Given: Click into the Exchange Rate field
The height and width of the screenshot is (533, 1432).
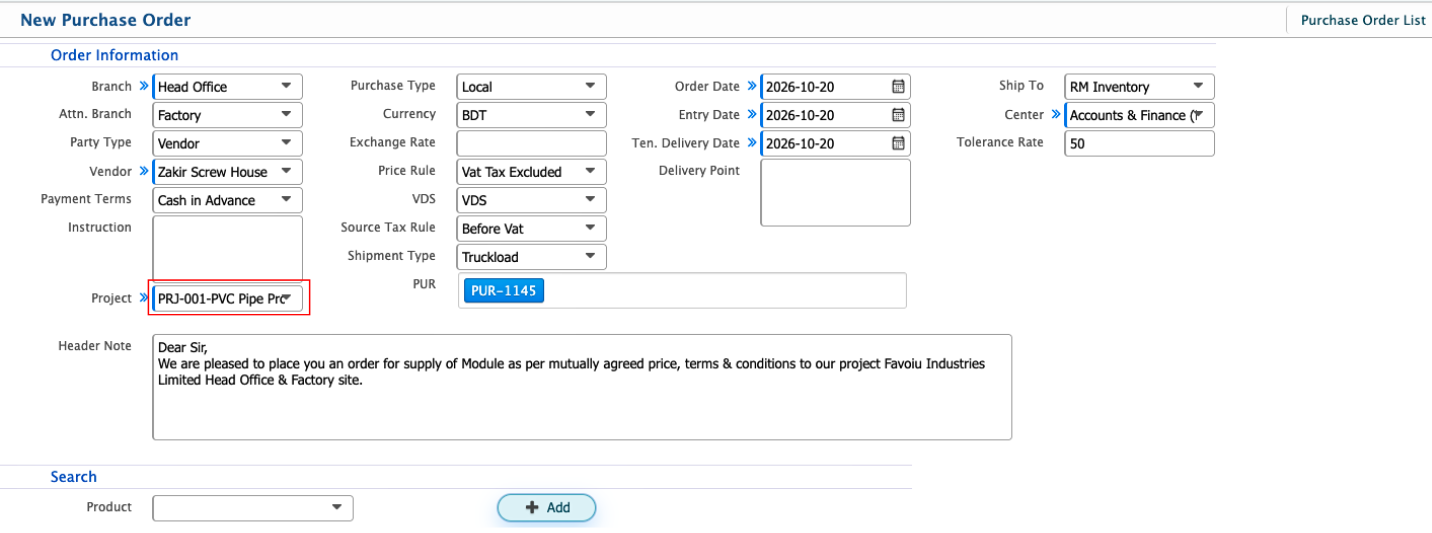Looking at the screenshot, I should (x=532, y=143).
